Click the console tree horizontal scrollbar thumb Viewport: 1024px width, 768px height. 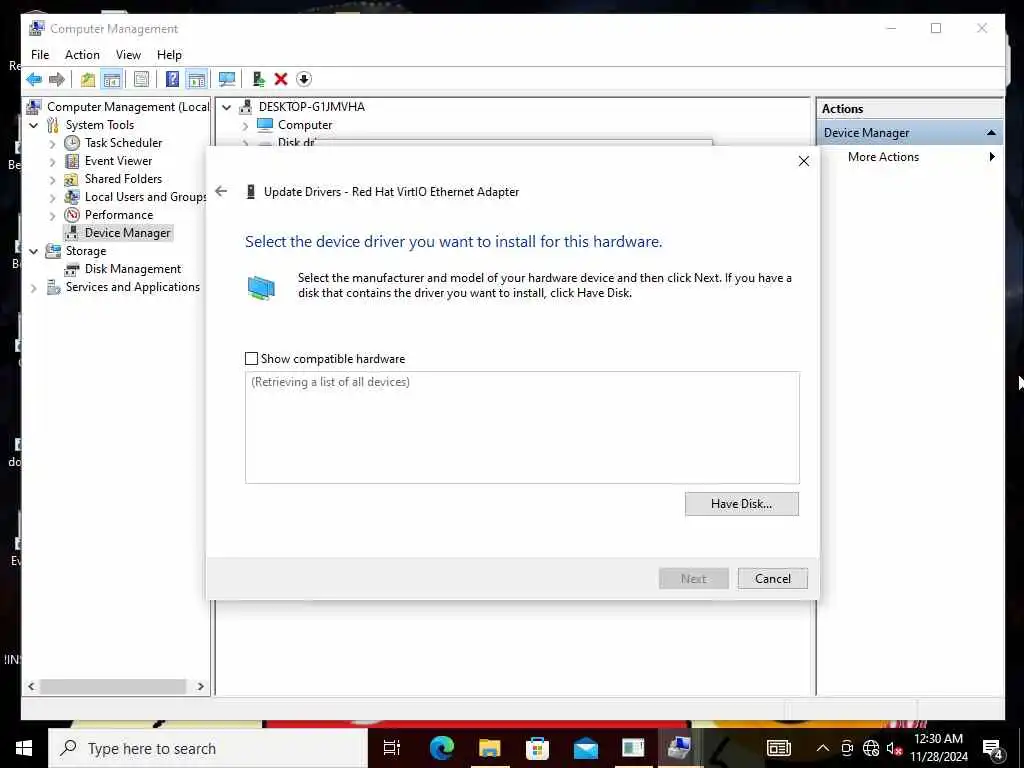(114, 686)
